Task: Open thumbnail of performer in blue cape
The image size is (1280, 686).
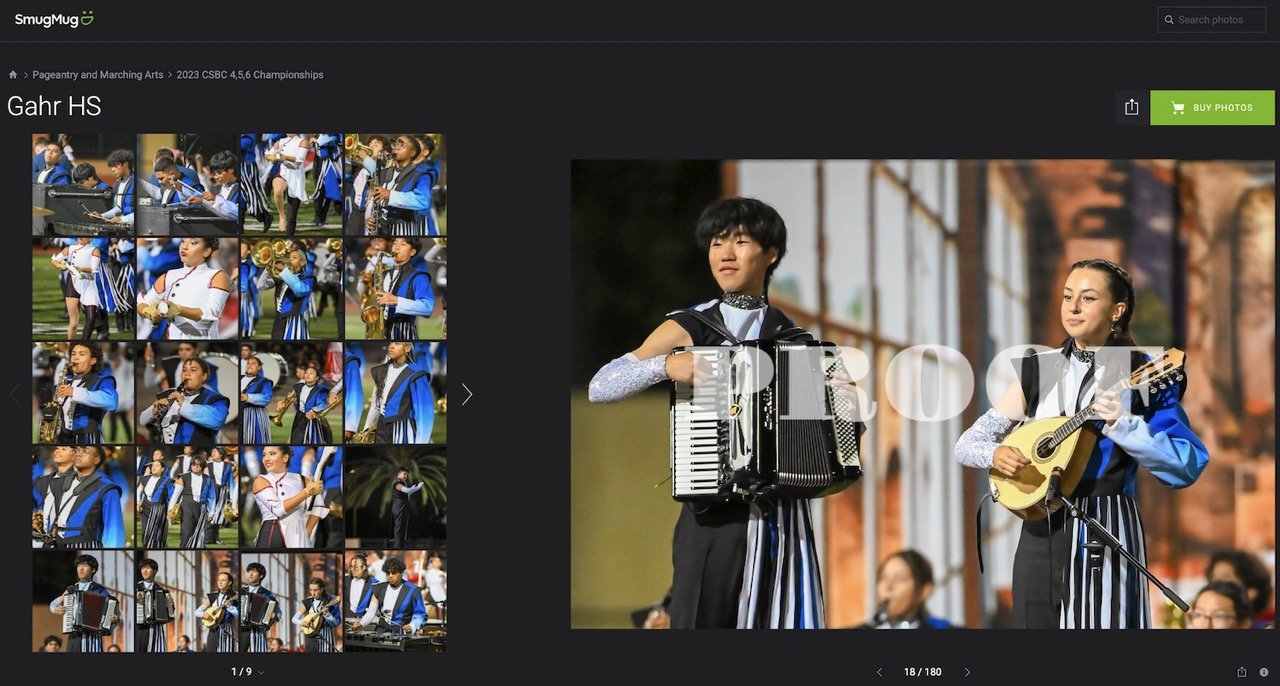Action: point(395,393)
